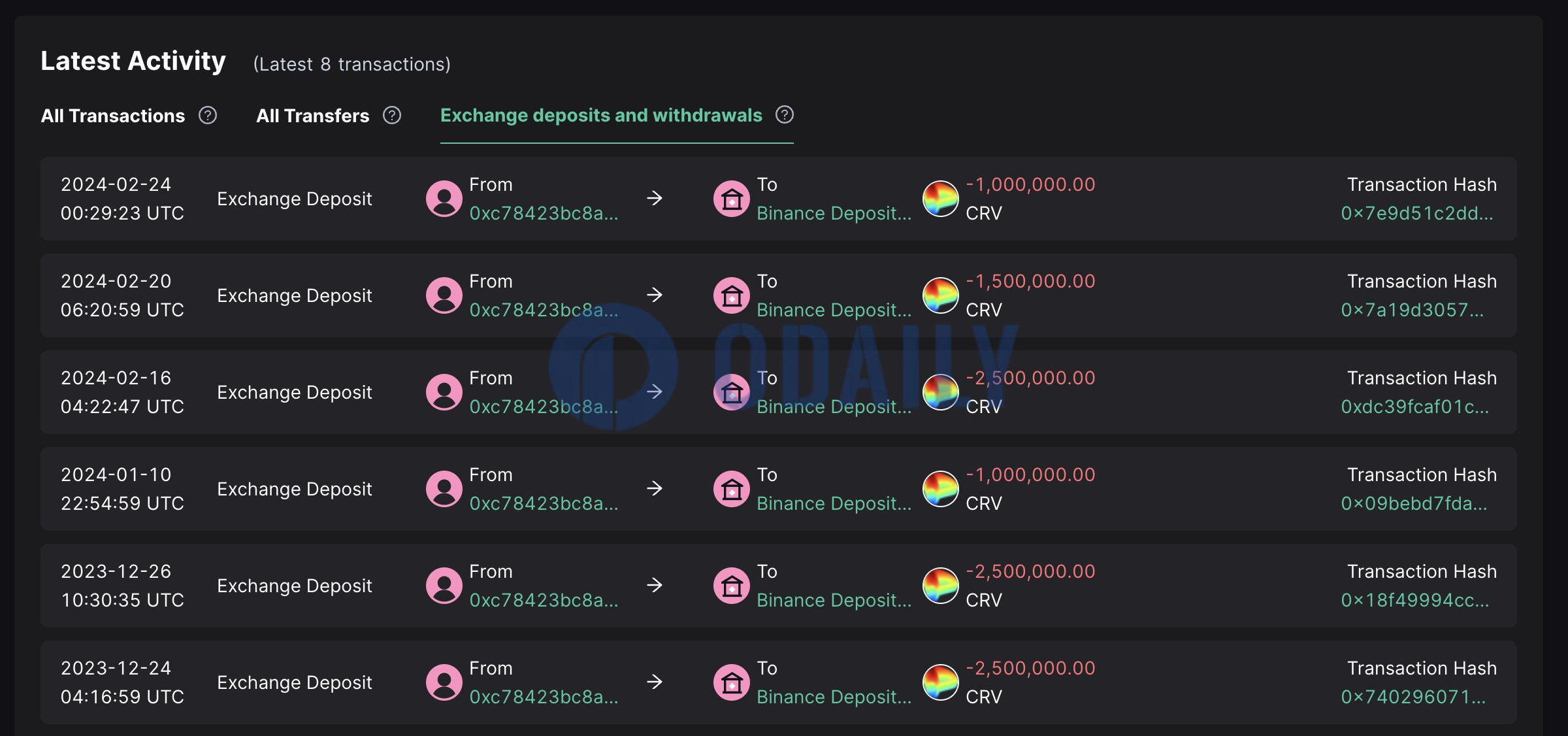This screenshot has height=736, width=1568.
Task: Select Exchange deposits and withdrawals tab
Action: click(601, 115)
